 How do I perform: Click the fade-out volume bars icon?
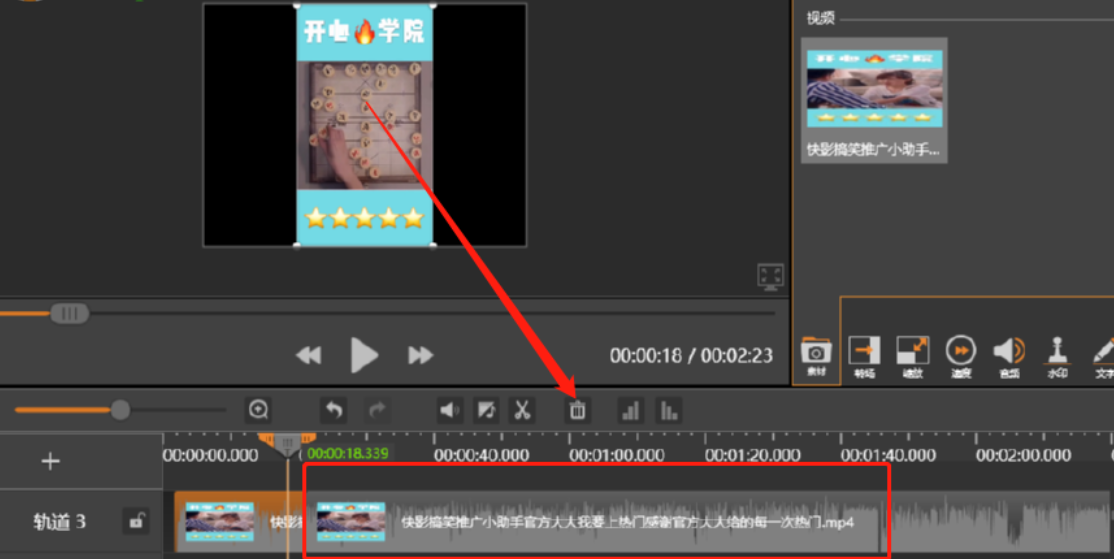tap(669, 410)
